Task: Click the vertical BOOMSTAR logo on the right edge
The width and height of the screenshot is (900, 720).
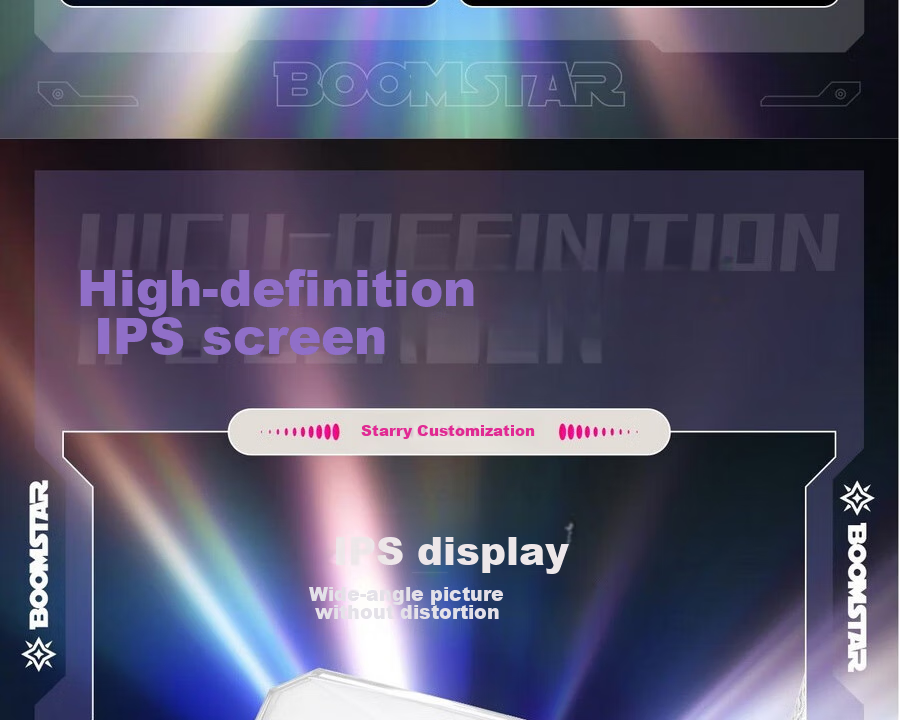Action: pyautogui.click(x=857, y=597)
